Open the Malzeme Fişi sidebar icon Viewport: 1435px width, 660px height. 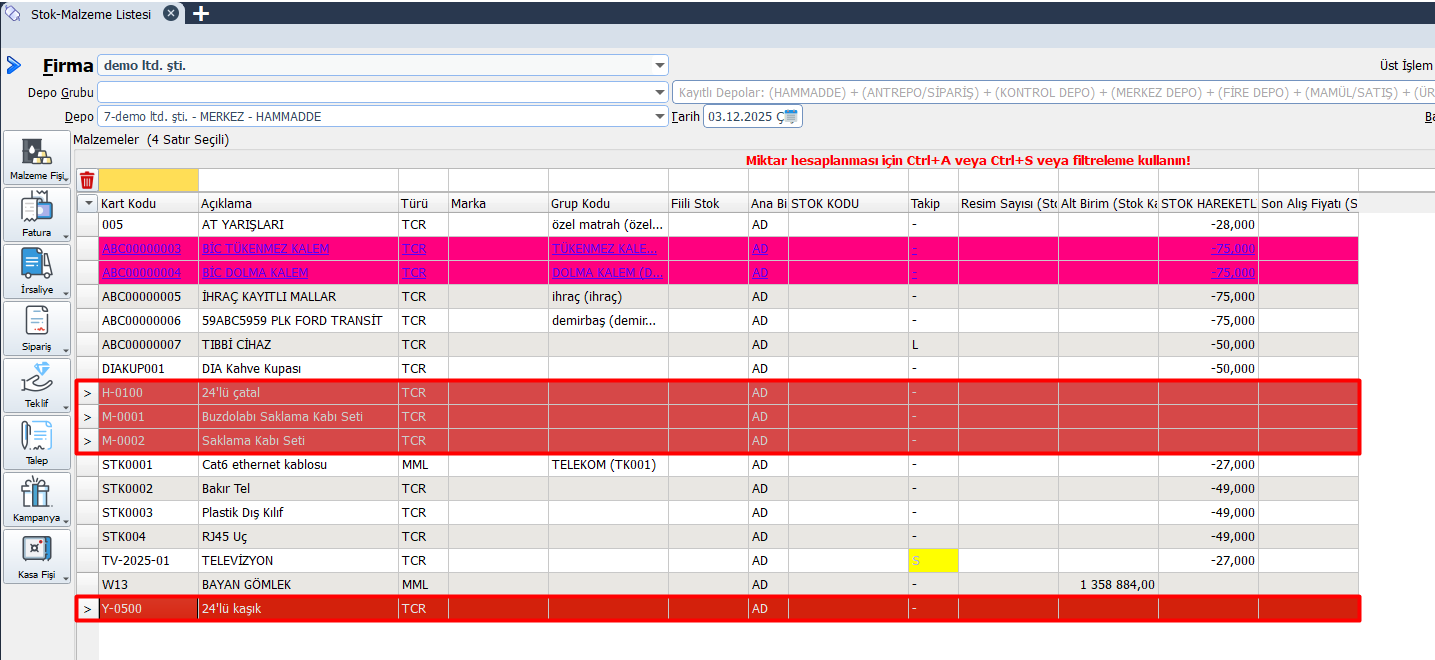pos(37,155)
